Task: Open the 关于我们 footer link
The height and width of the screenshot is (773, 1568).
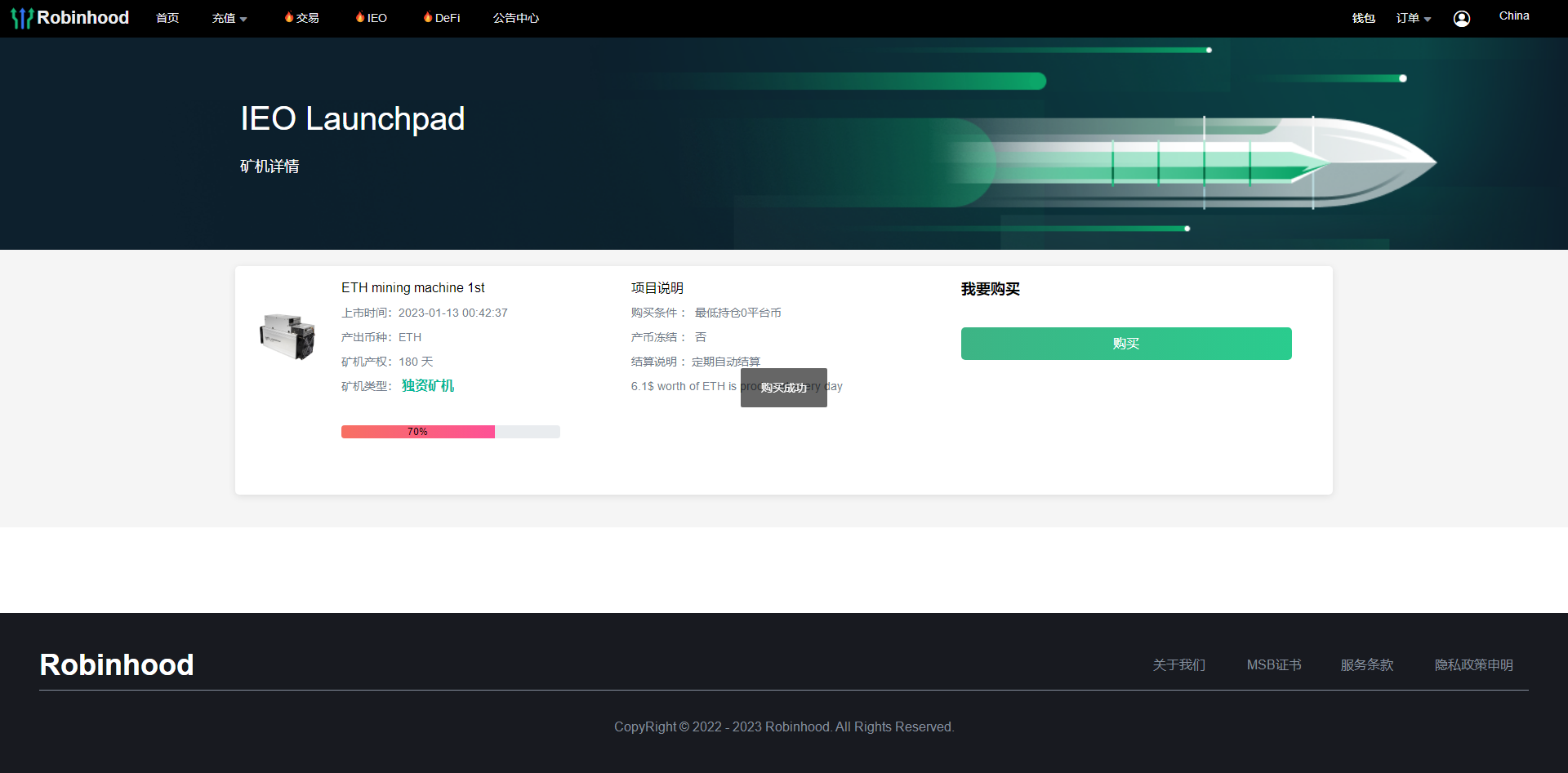Action: (x=1179, y=665)
